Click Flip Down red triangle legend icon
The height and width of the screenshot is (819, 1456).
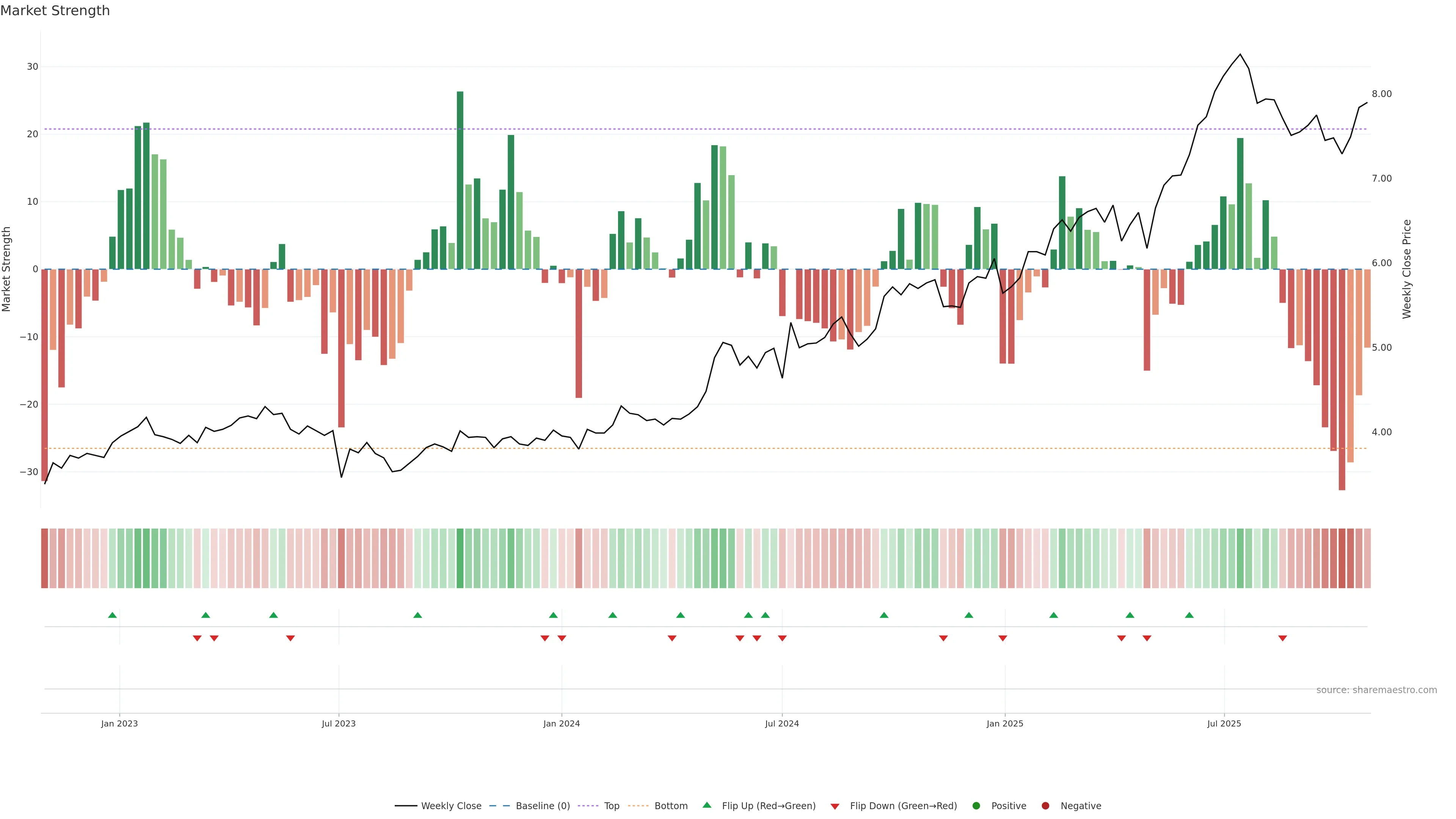(835, 806)
